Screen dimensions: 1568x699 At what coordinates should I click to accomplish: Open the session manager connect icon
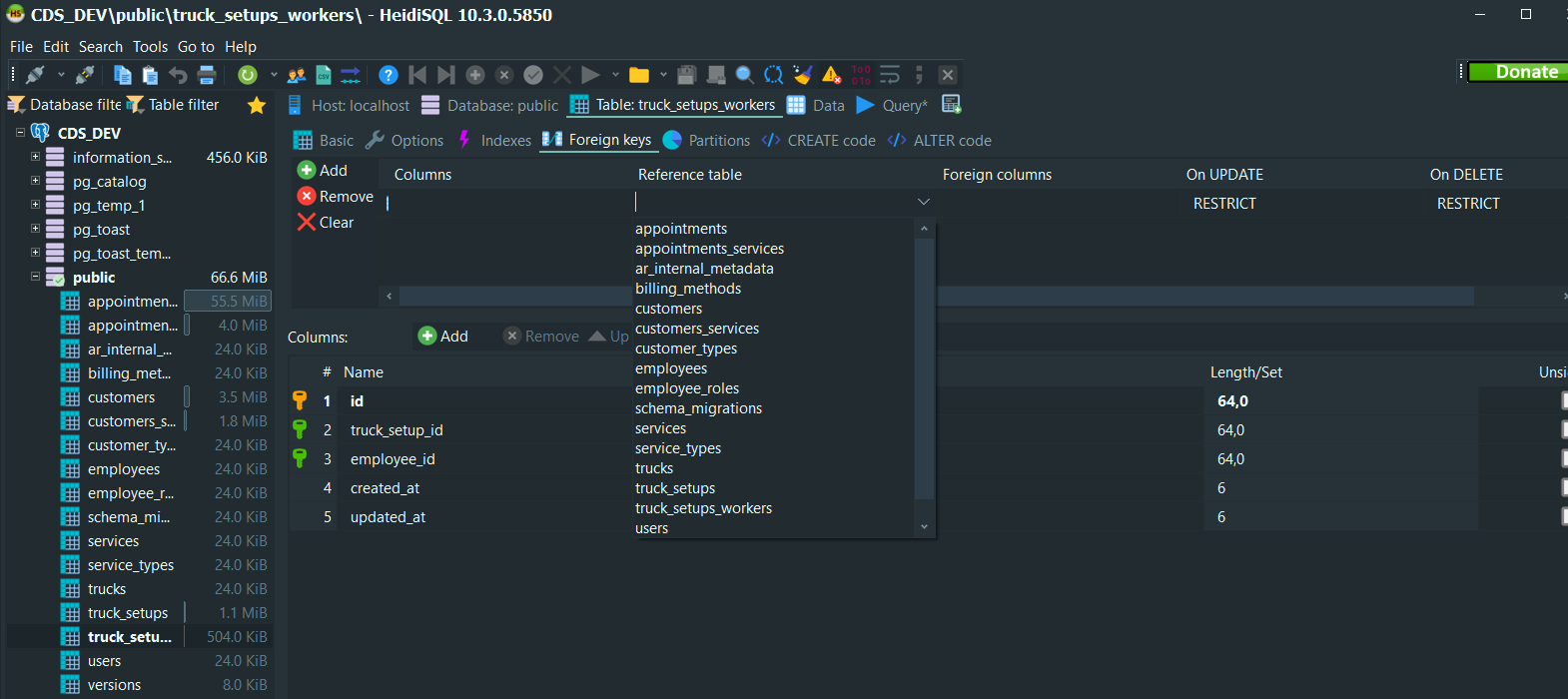36,75
